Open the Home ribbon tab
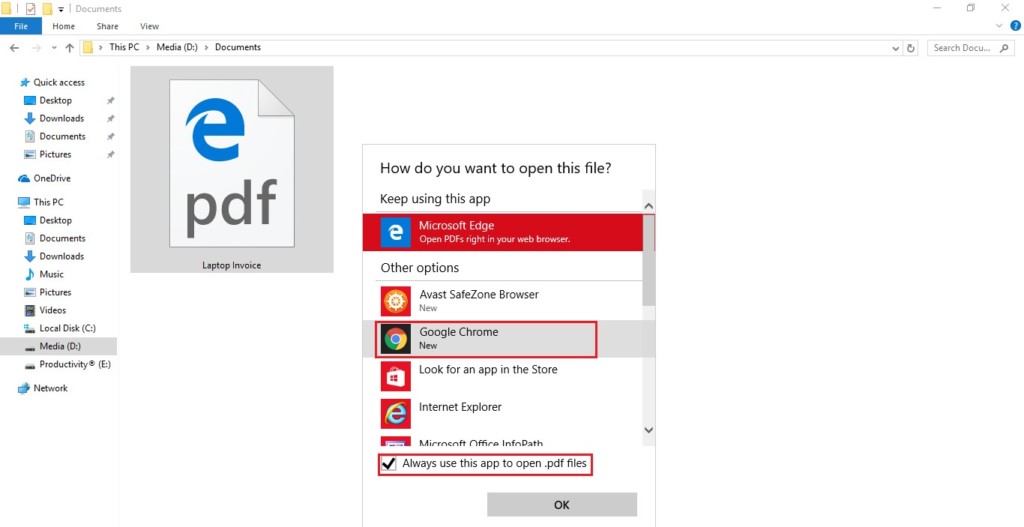 [x=63, y=26]
